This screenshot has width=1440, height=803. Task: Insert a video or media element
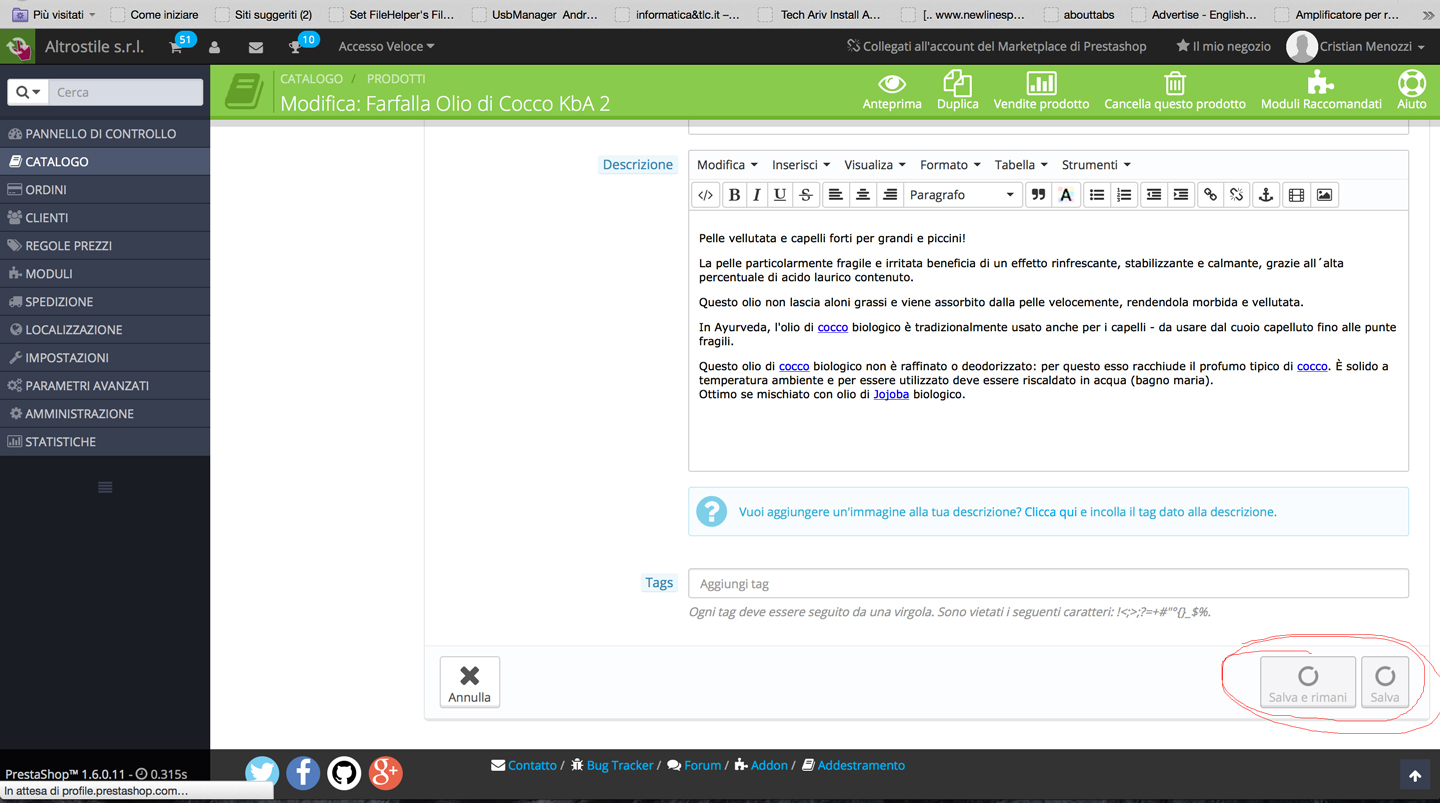1296,195
